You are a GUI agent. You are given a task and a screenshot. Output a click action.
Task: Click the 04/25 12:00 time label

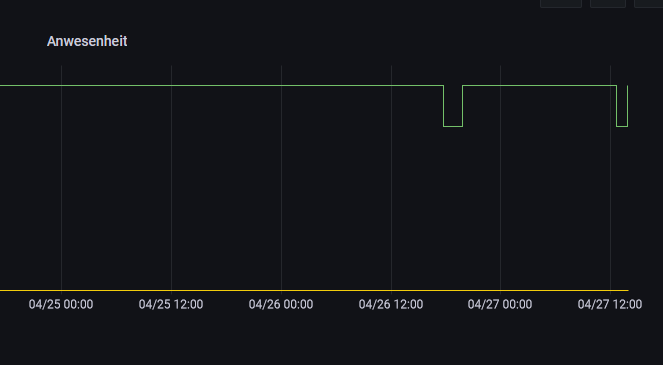(171, 304)
